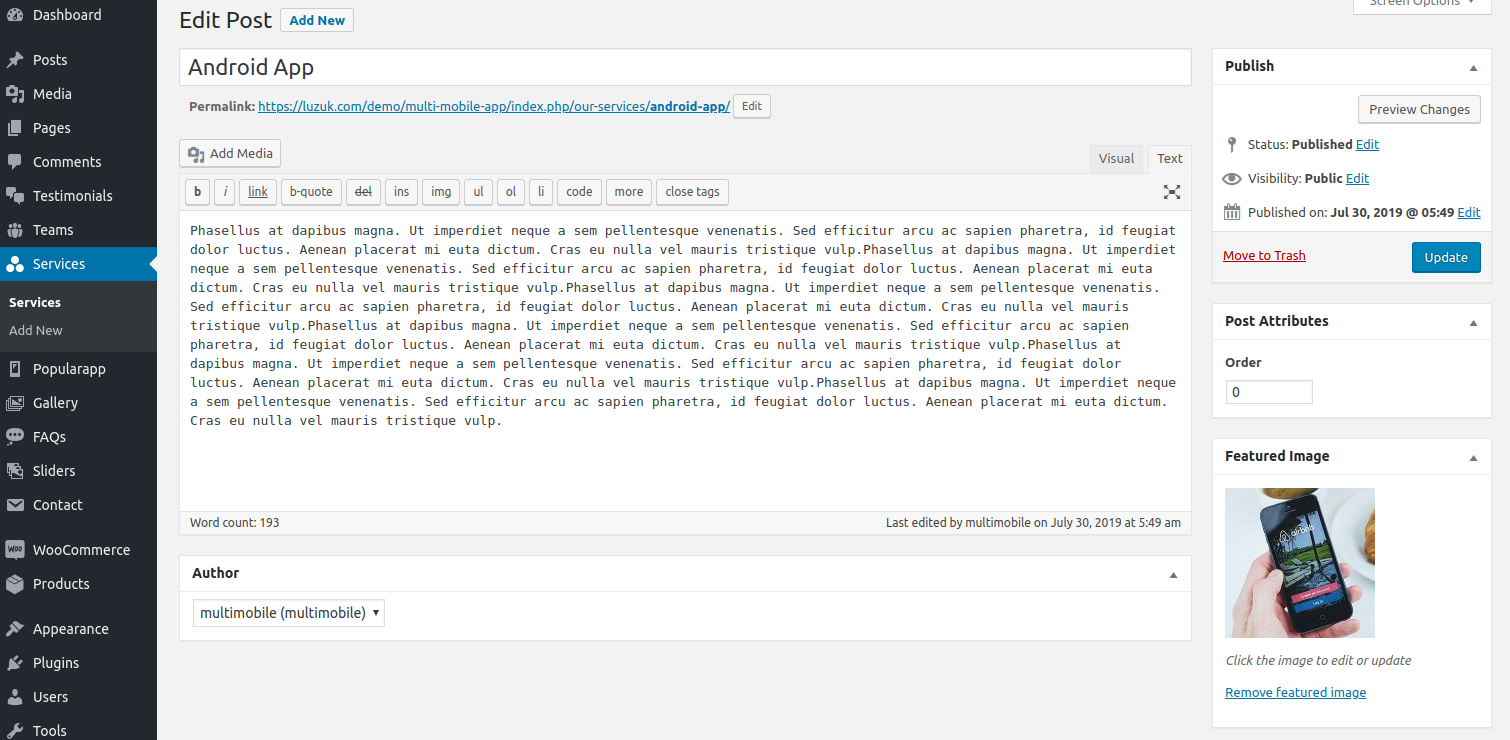Click the Preview Changes button
1510x740 pixels.
point(1419,110)
